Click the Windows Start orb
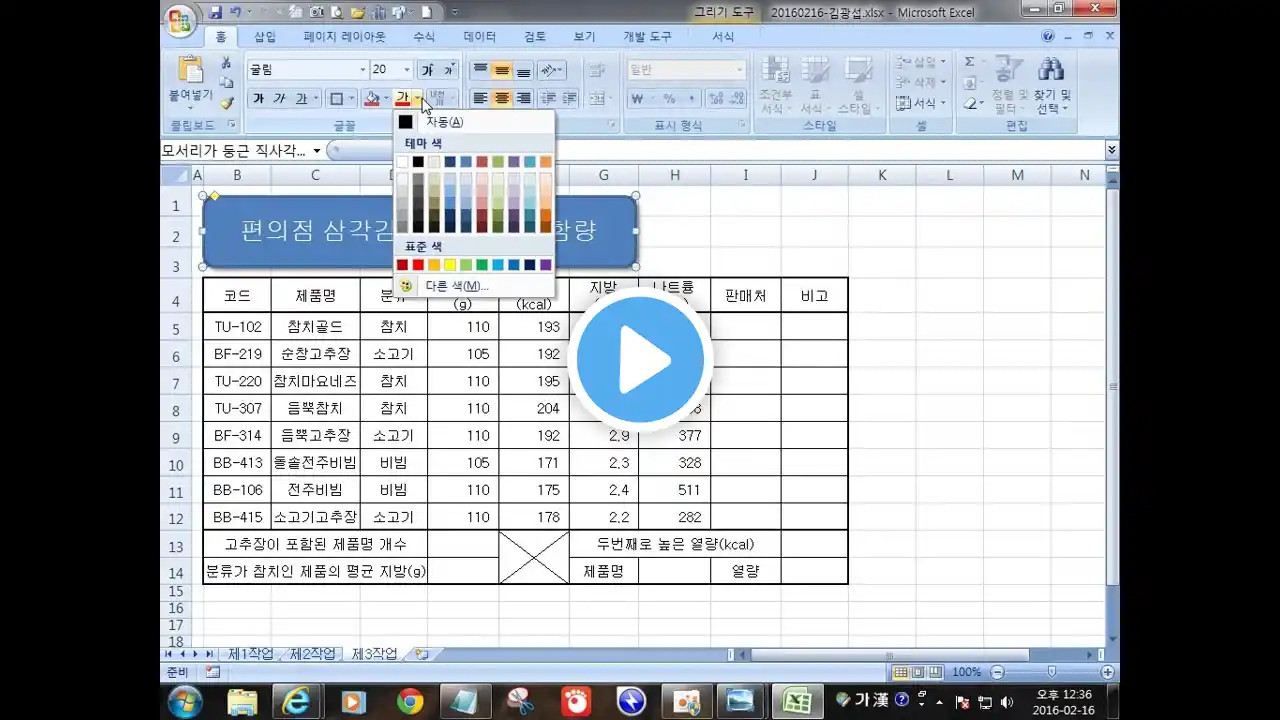The width and height of the screenshot is (1280, 720). (185, 702)
